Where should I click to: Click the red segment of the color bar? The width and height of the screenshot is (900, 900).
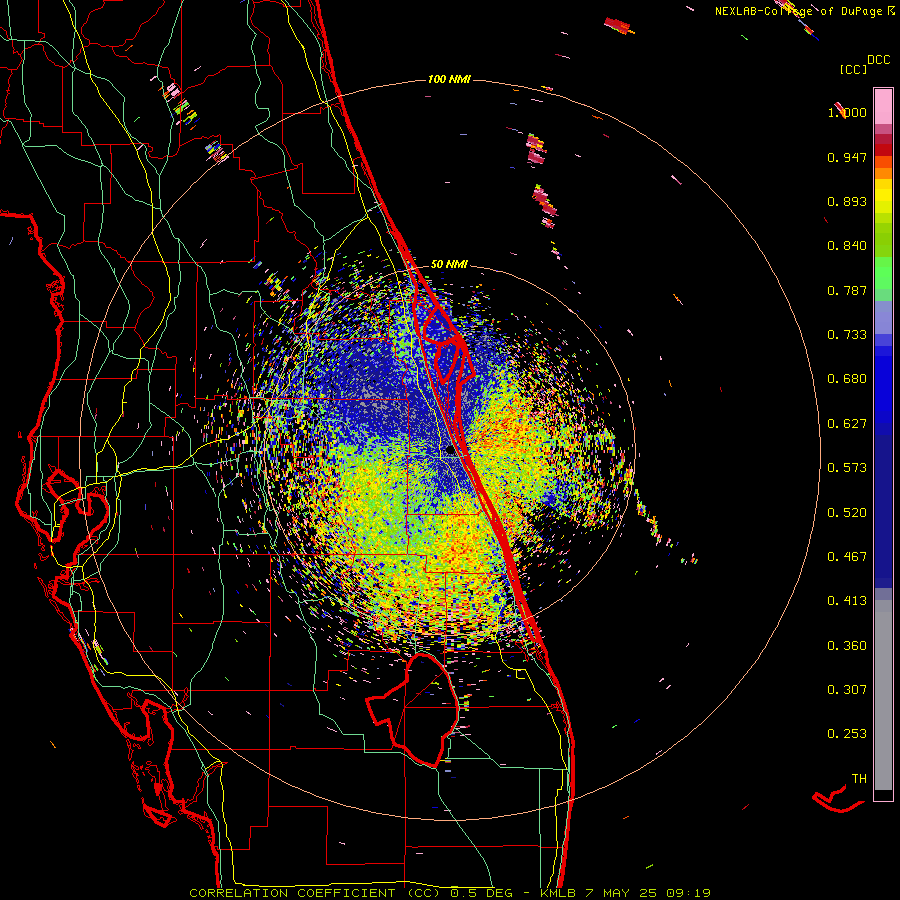883,150
